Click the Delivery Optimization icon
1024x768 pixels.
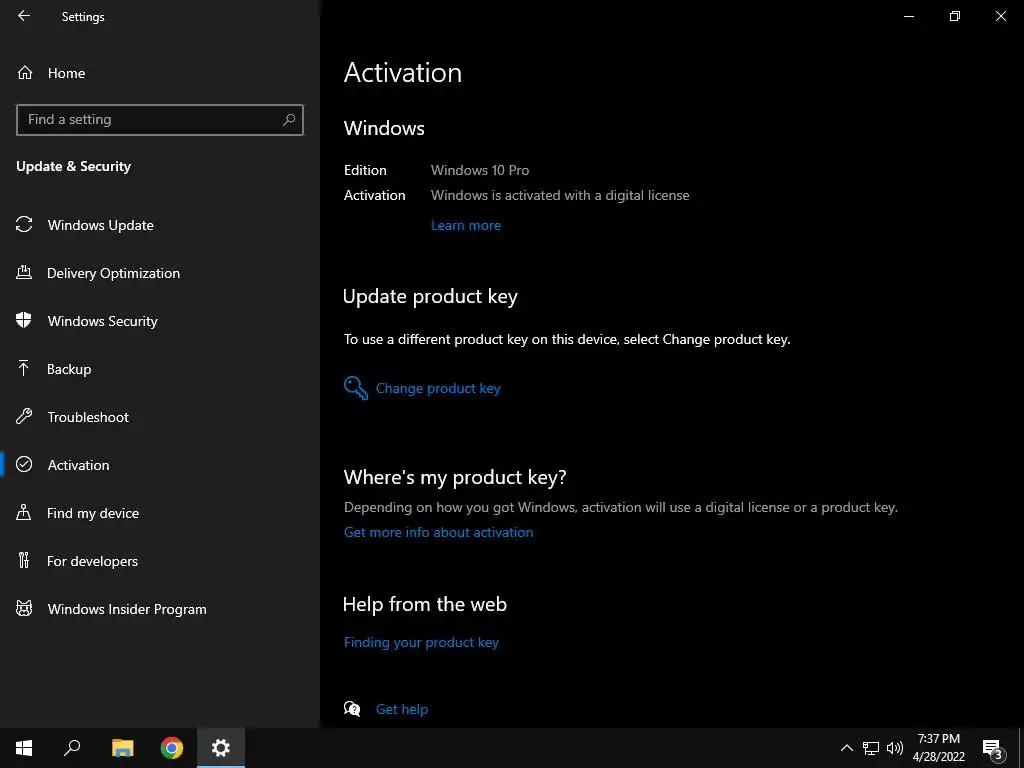pyautogui.click(x=24, y=272)
